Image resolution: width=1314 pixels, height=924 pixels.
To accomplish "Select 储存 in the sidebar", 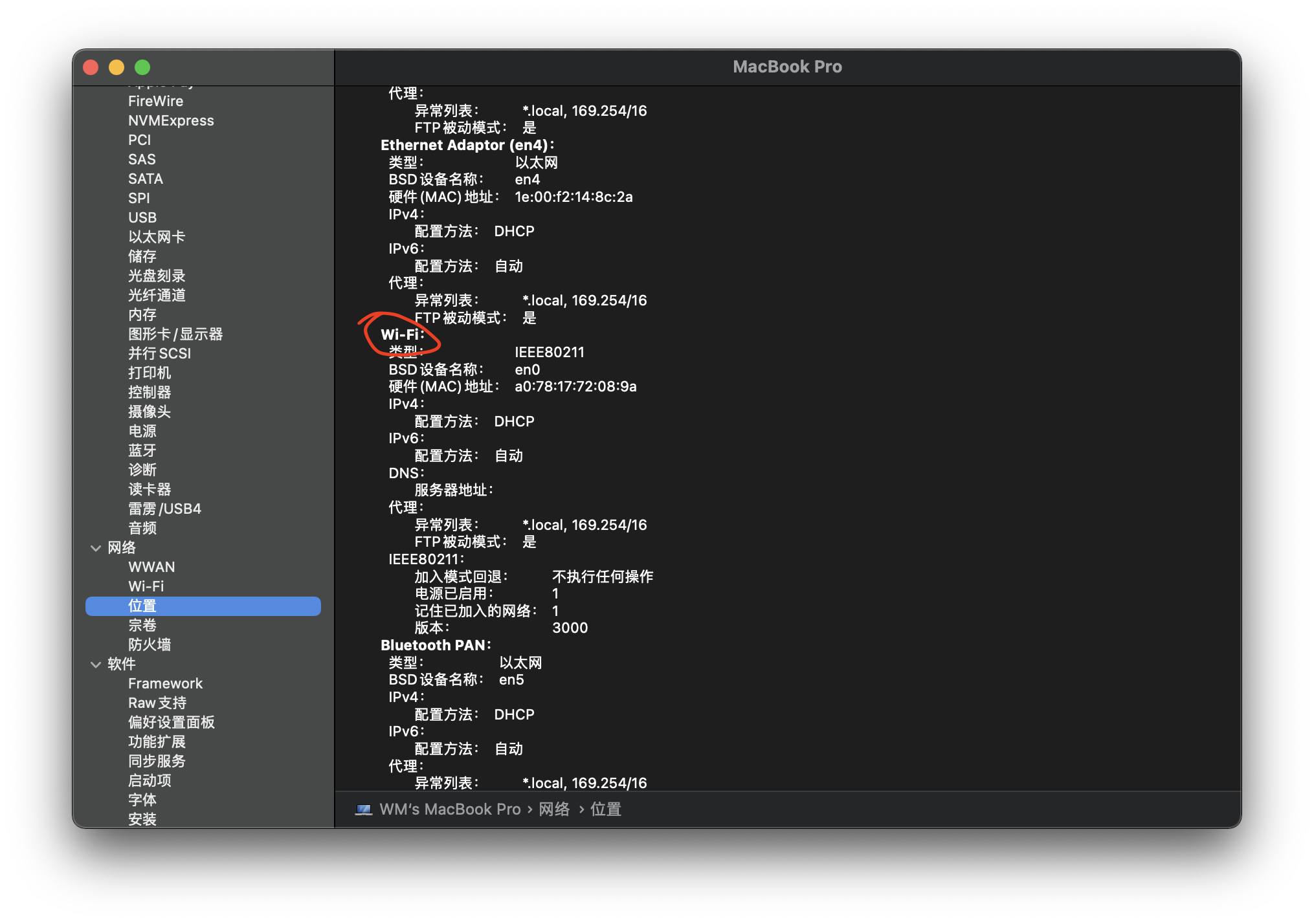I will (x=142, y=256).
